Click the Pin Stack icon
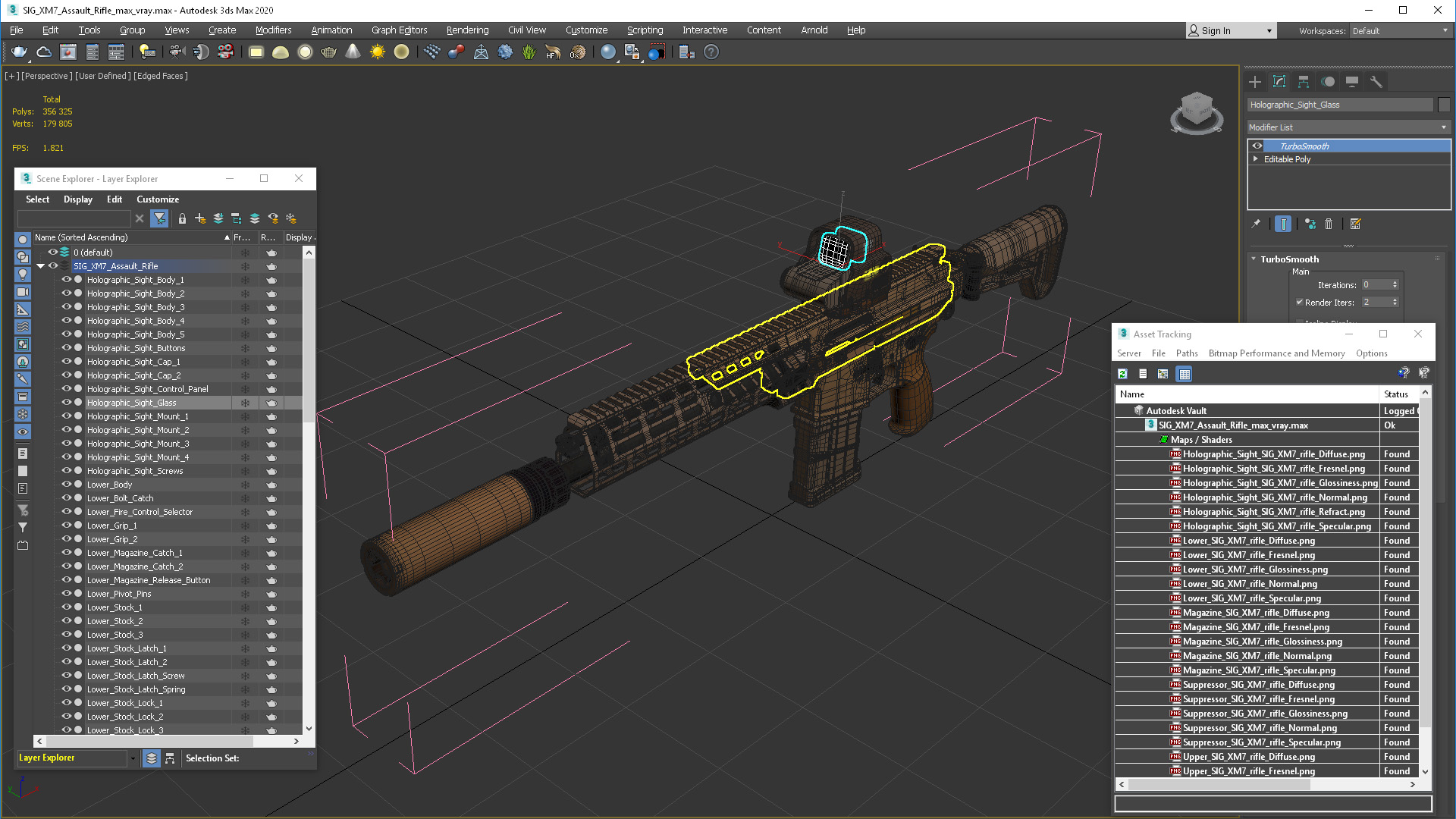 (x=1256, y=224)
